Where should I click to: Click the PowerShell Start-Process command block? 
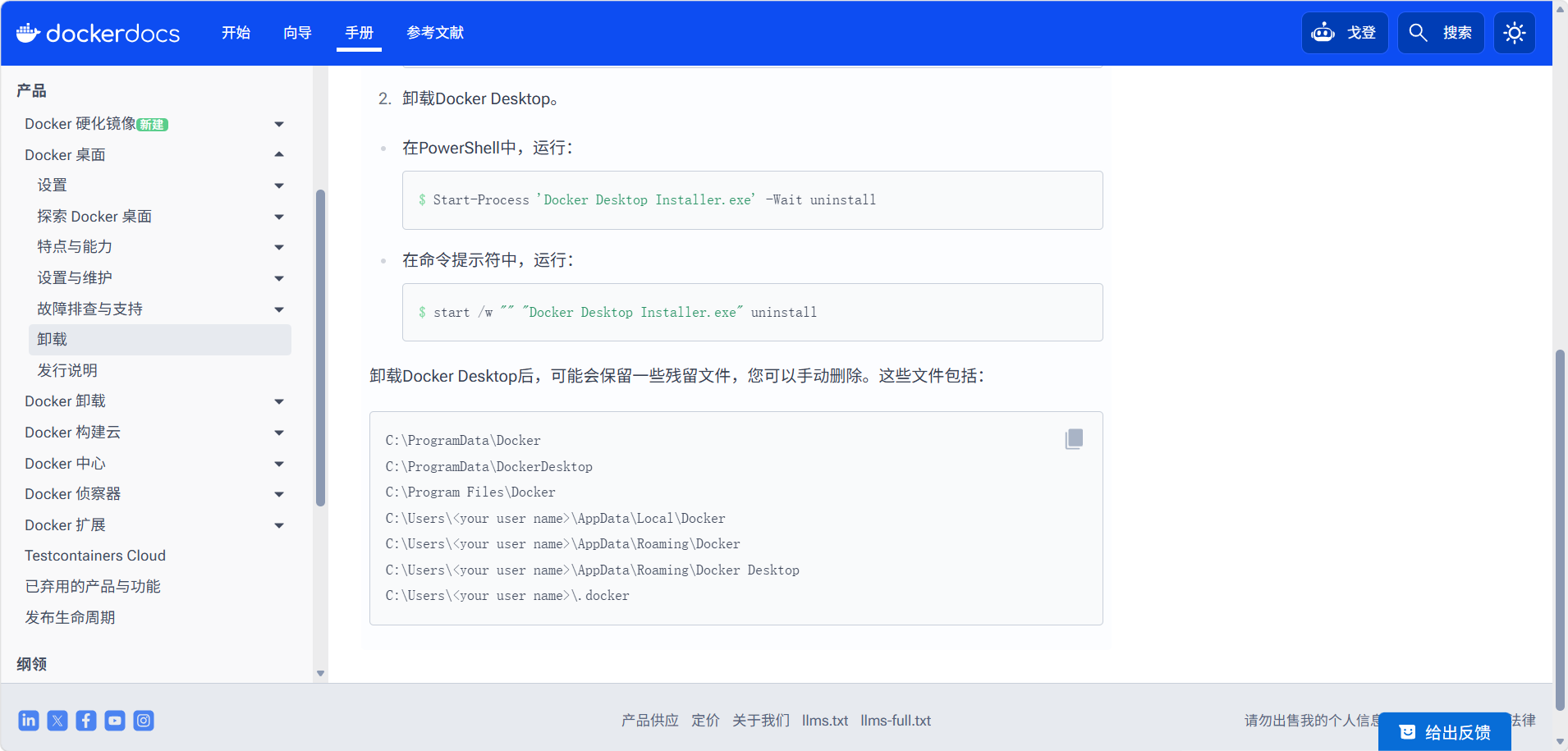pos(752,200)
